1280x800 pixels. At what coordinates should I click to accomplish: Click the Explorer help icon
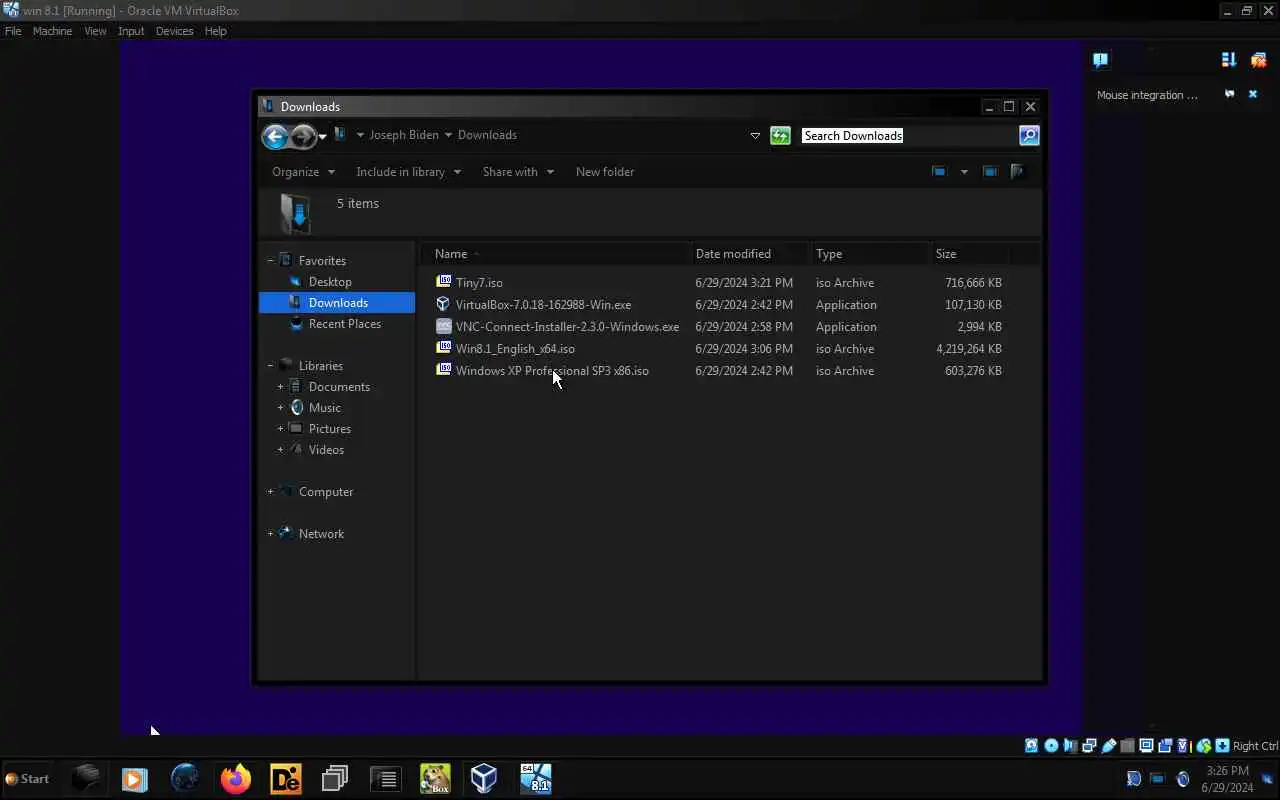coord(1018,172)
